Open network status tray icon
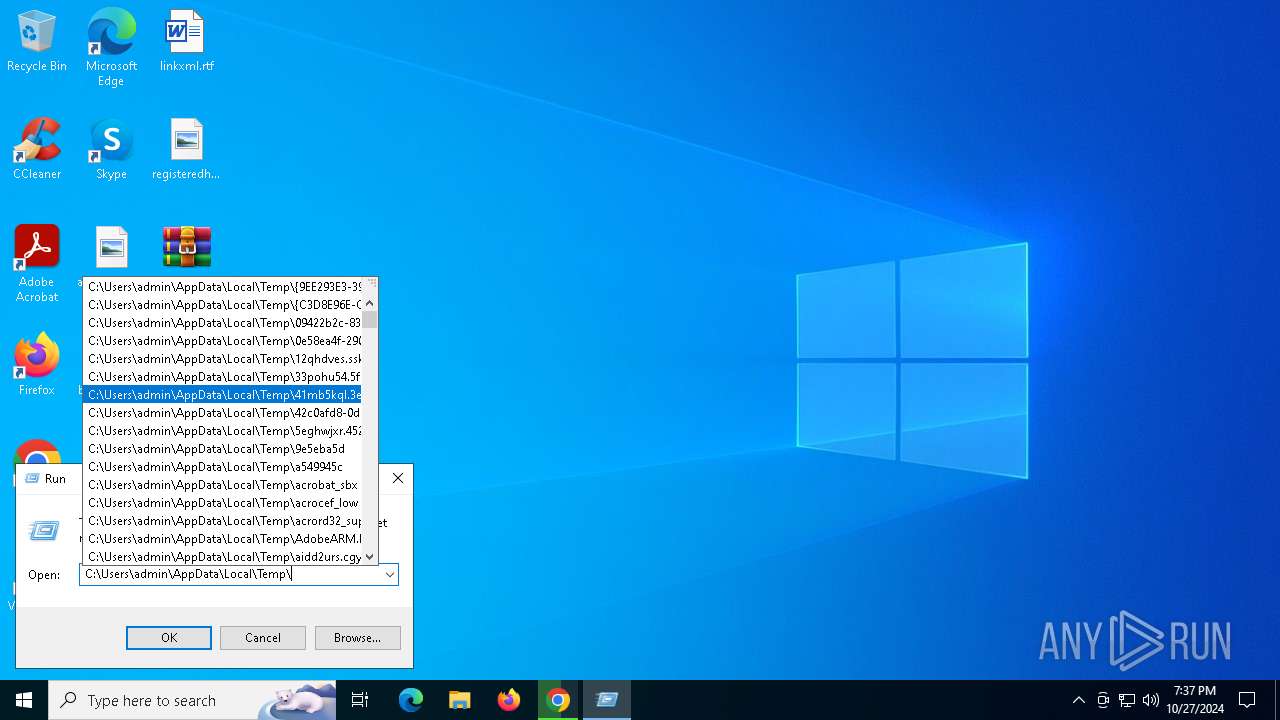This screenshot has height=720, width=1280. (x=1127, y=700)
